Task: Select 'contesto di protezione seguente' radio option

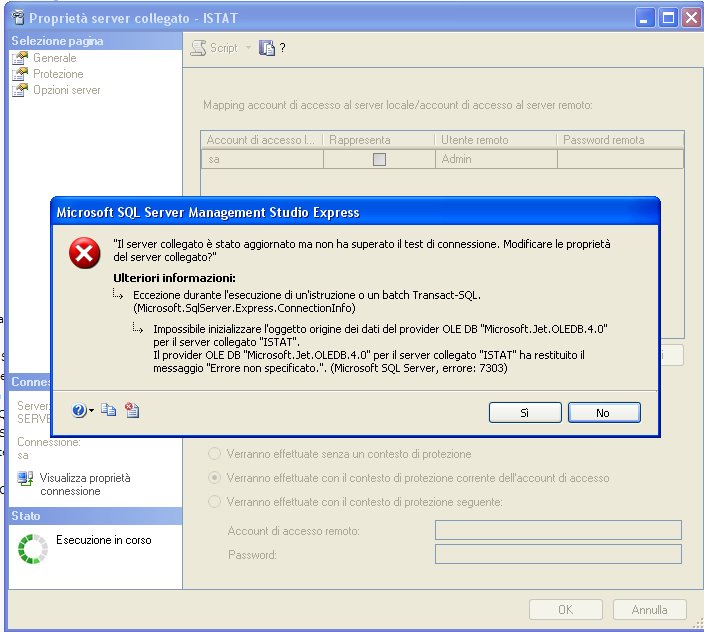Action: click(215, 501)
